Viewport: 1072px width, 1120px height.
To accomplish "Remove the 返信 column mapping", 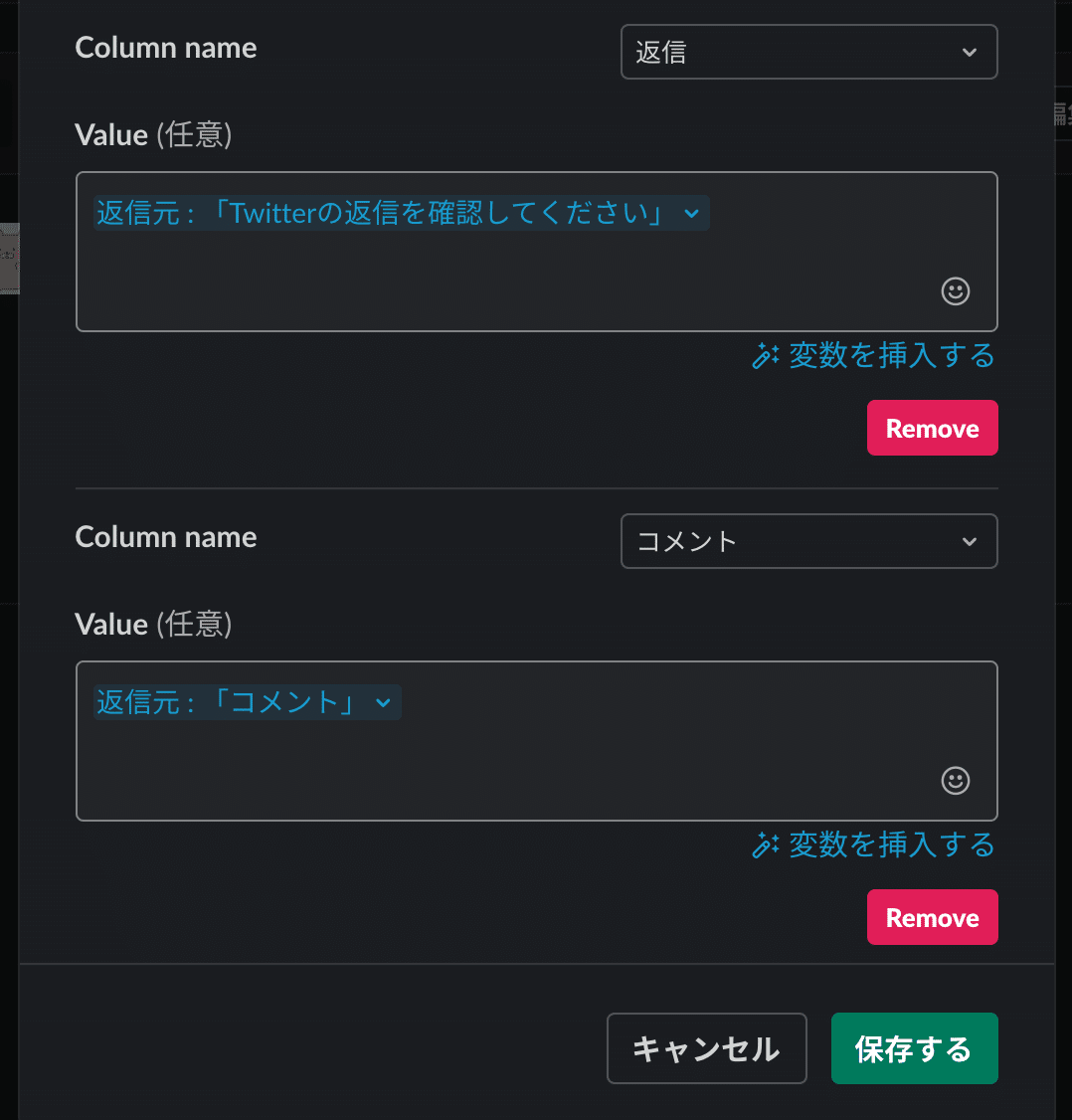I will click(x=932, y=428).
